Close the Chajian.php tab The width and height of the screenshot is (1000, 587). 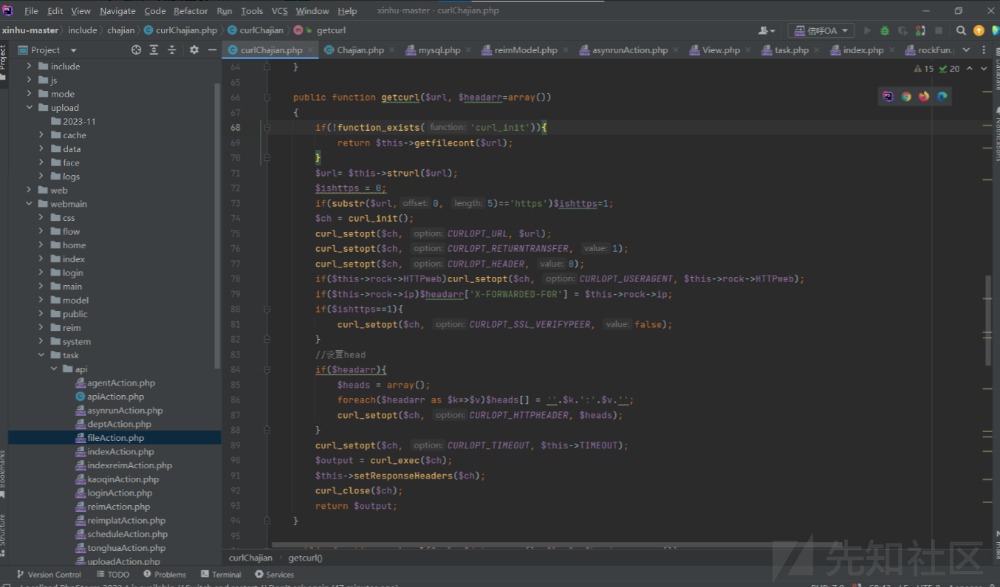[x=393, y=50]
